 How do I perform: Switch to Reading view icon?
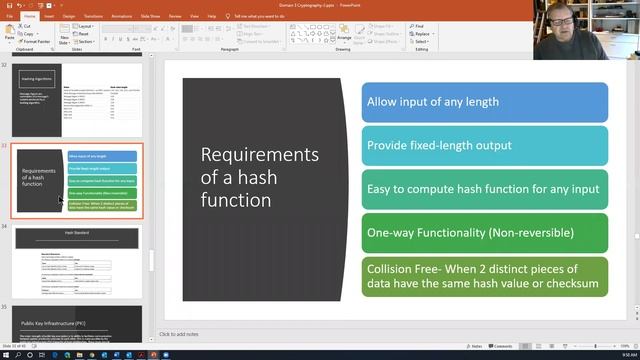[552, 346]
